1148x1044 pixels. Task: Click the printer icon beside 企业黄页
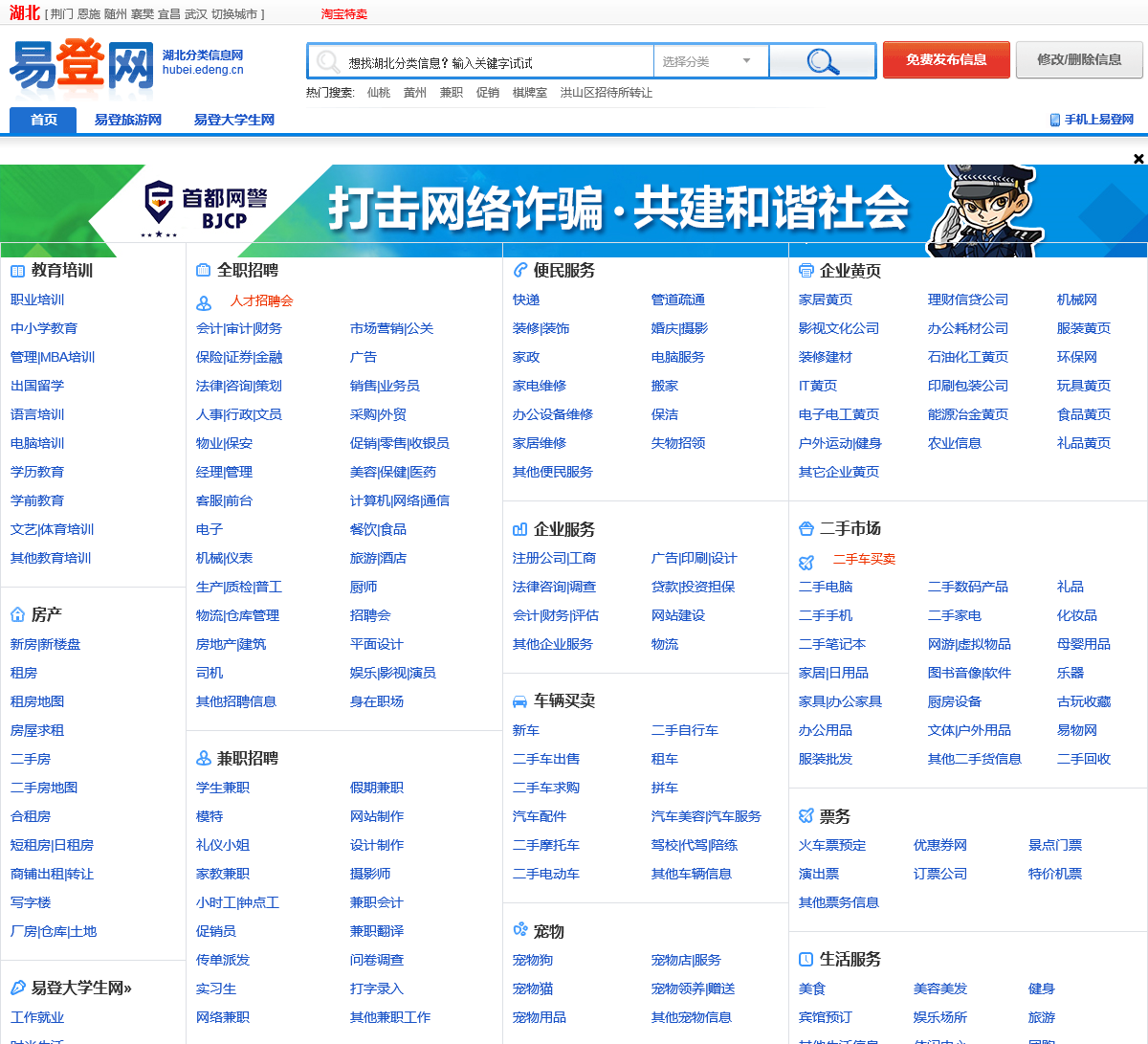(x=806, y=271)
